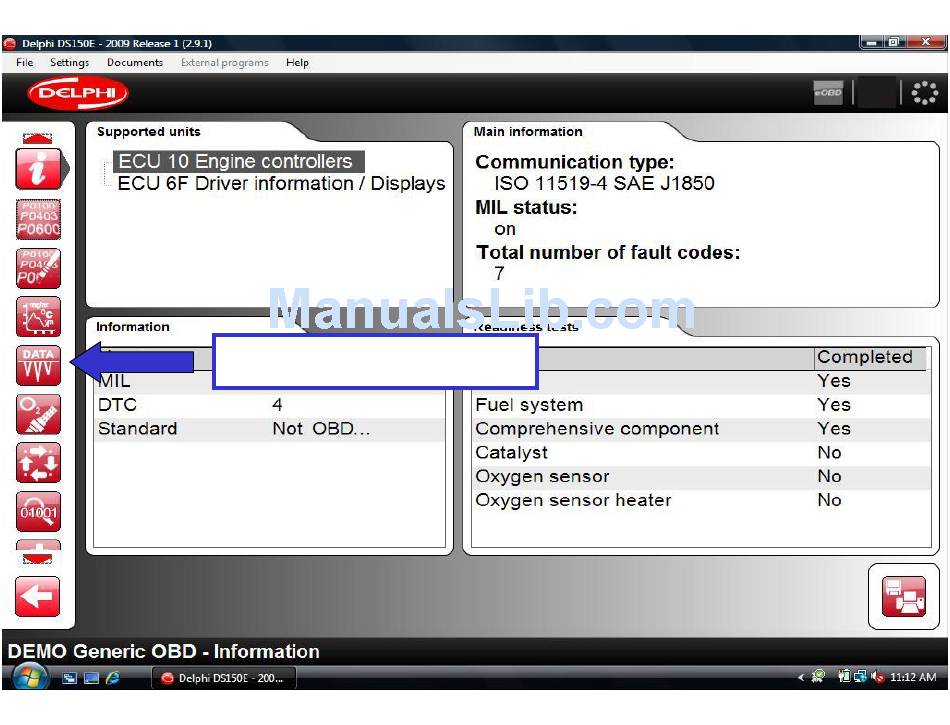Click the DTC row in Information
Image resolution: width=950 pixels, height=725 pixels.
click(x=270, y=405)
